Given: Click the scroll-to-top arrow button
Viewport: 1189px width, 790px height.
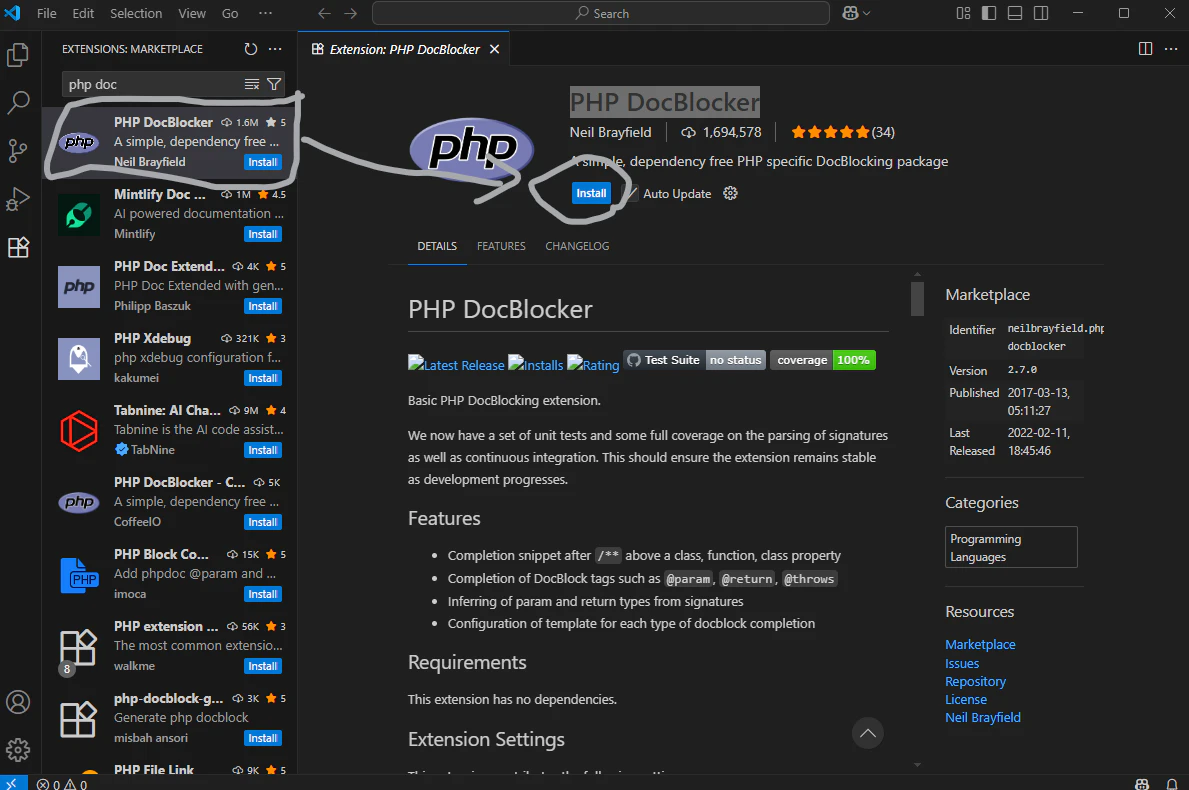Looking at the screenshot, I should coord(867,733).
